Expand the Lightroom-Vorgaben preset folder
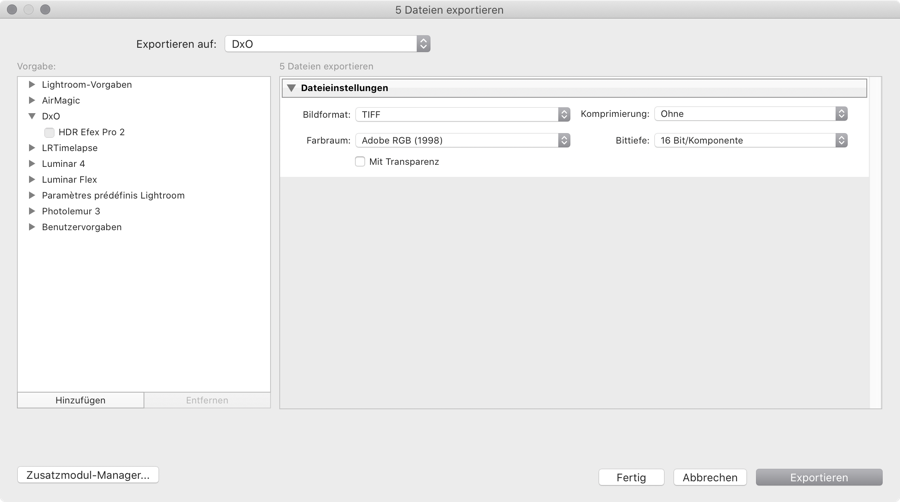900x502 pixels. [x=32, y=84]
